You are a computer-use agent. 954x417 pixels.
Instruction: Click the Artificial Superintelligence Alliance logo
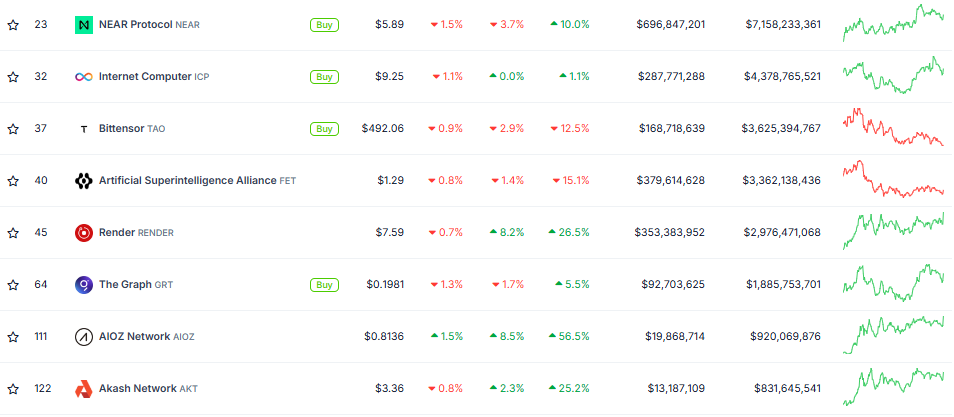point(83,181)
